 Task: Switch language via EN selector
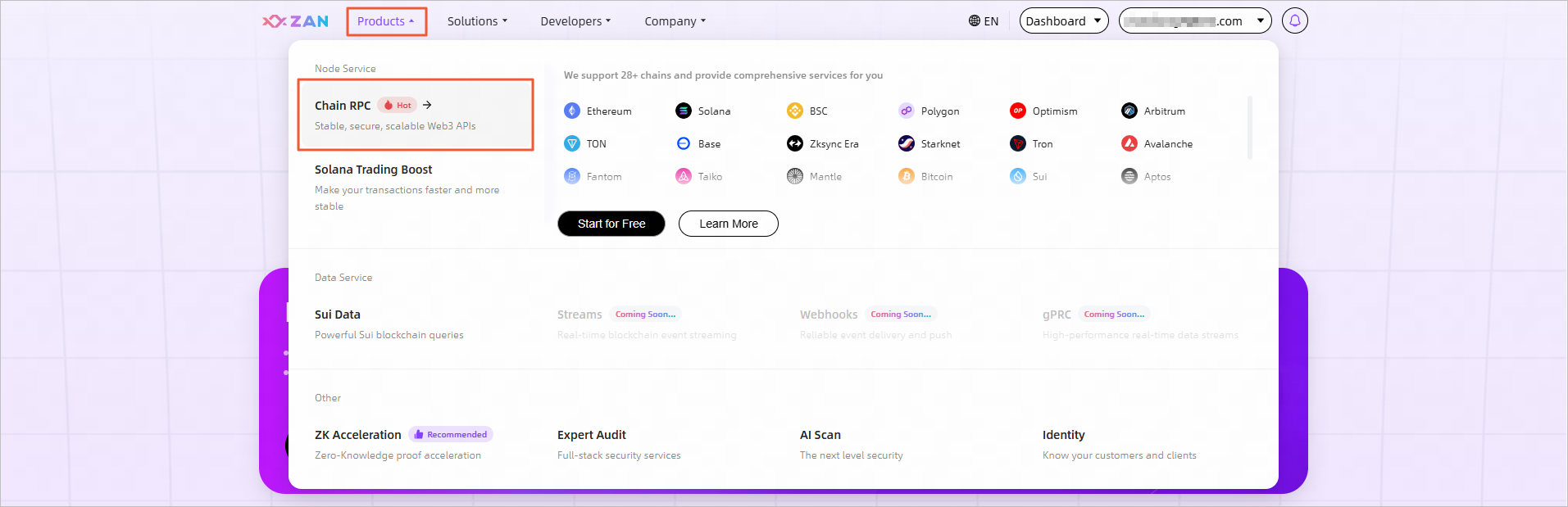pyautogui.click(x=984, y=20)
